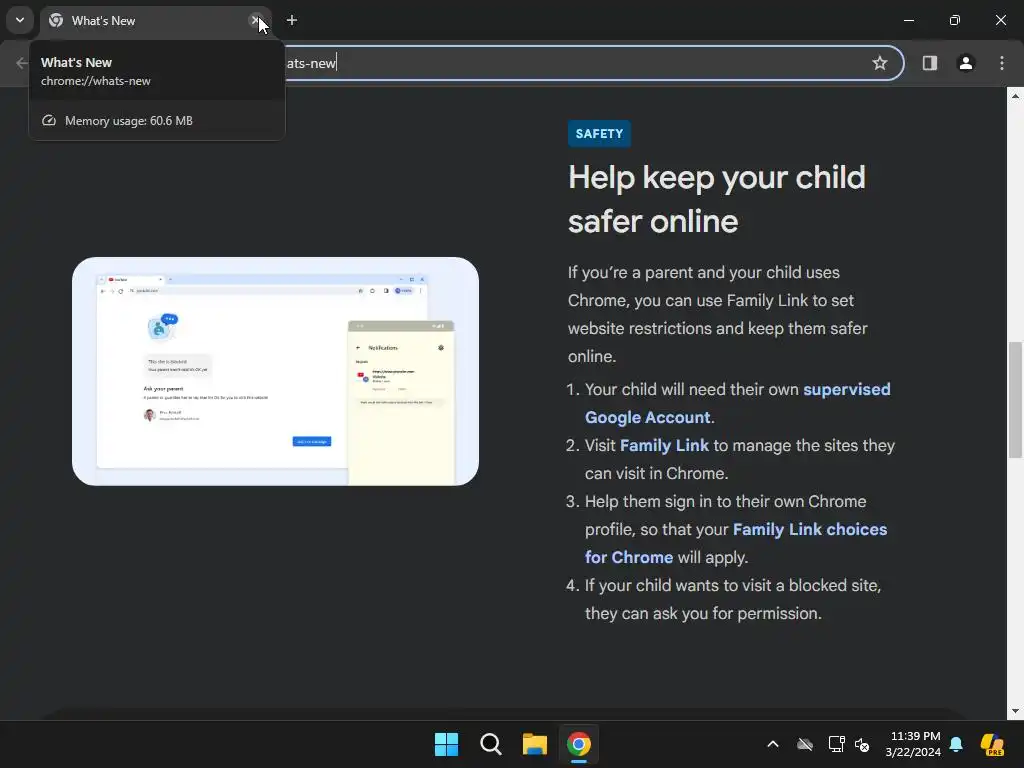Image resolution: width=1024 pixels, height=768 pixels.
Task: Click the heading Help keep your child safer online
Action: point(717,199)
